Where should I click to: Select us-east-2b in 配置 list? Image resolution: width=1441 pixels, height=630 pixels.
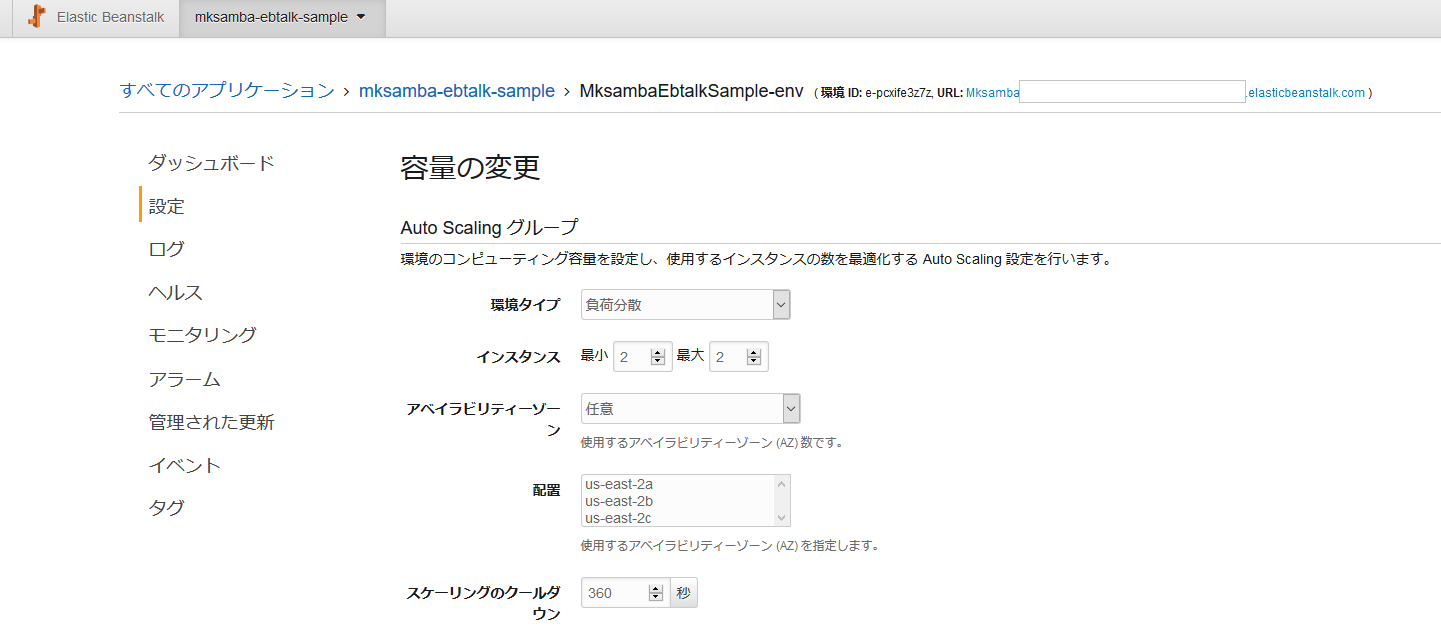(x=619, y=501)
